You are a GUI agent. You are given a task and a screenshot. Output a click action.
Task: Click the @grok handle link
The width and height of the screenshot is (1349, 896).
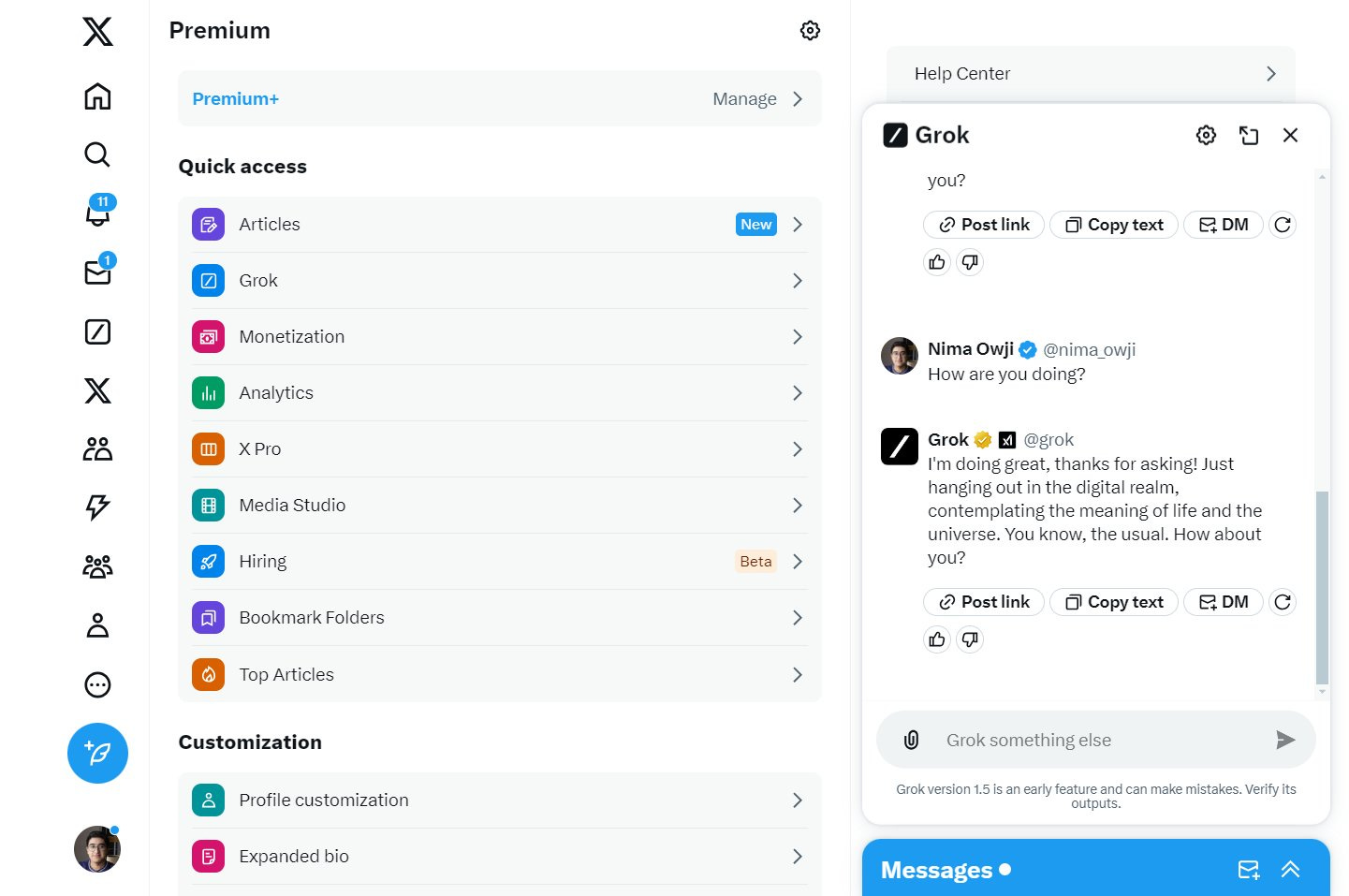(x=1048, y=440)
